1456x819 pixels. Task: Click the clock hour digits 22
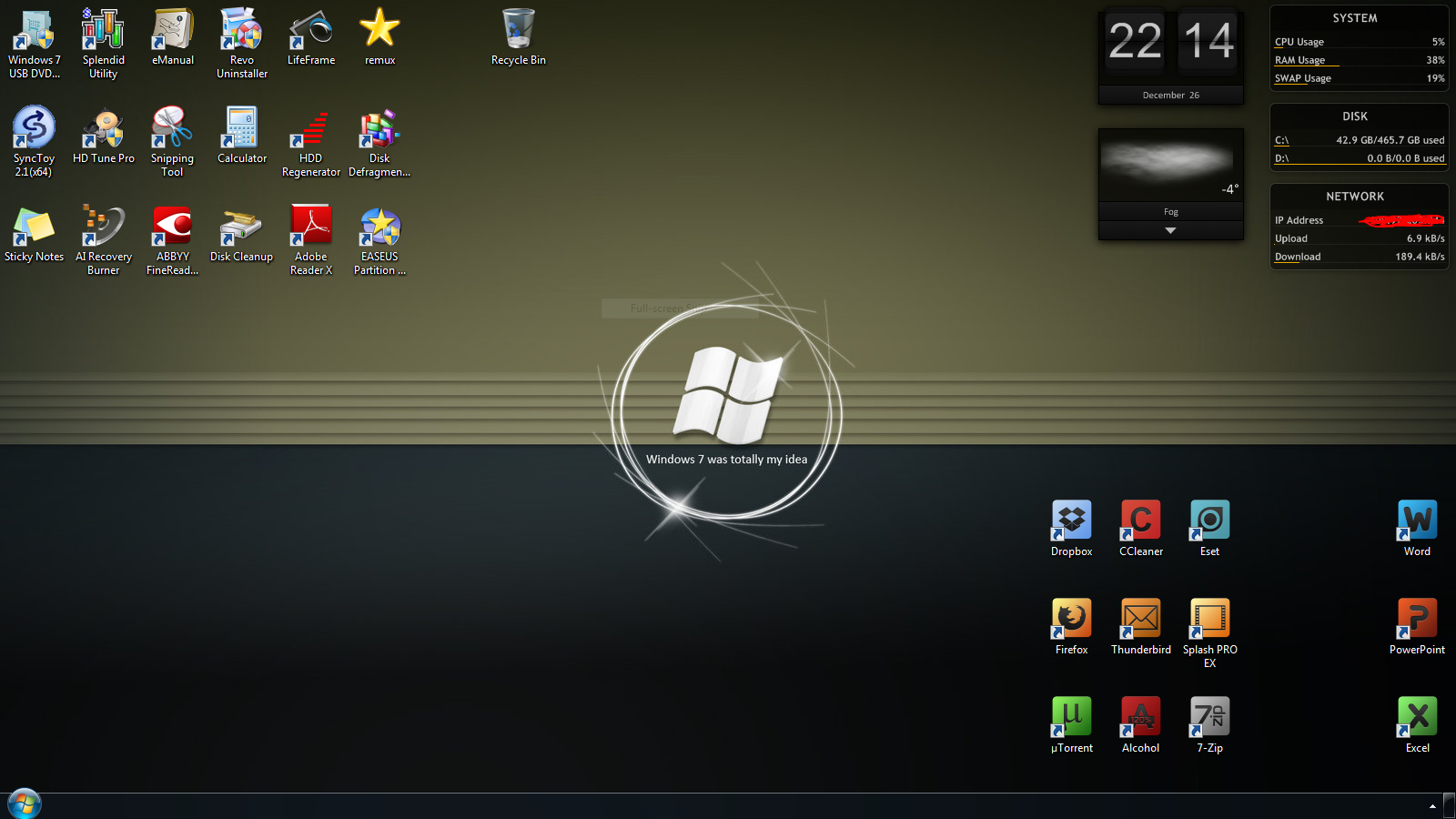[1135, 41]
